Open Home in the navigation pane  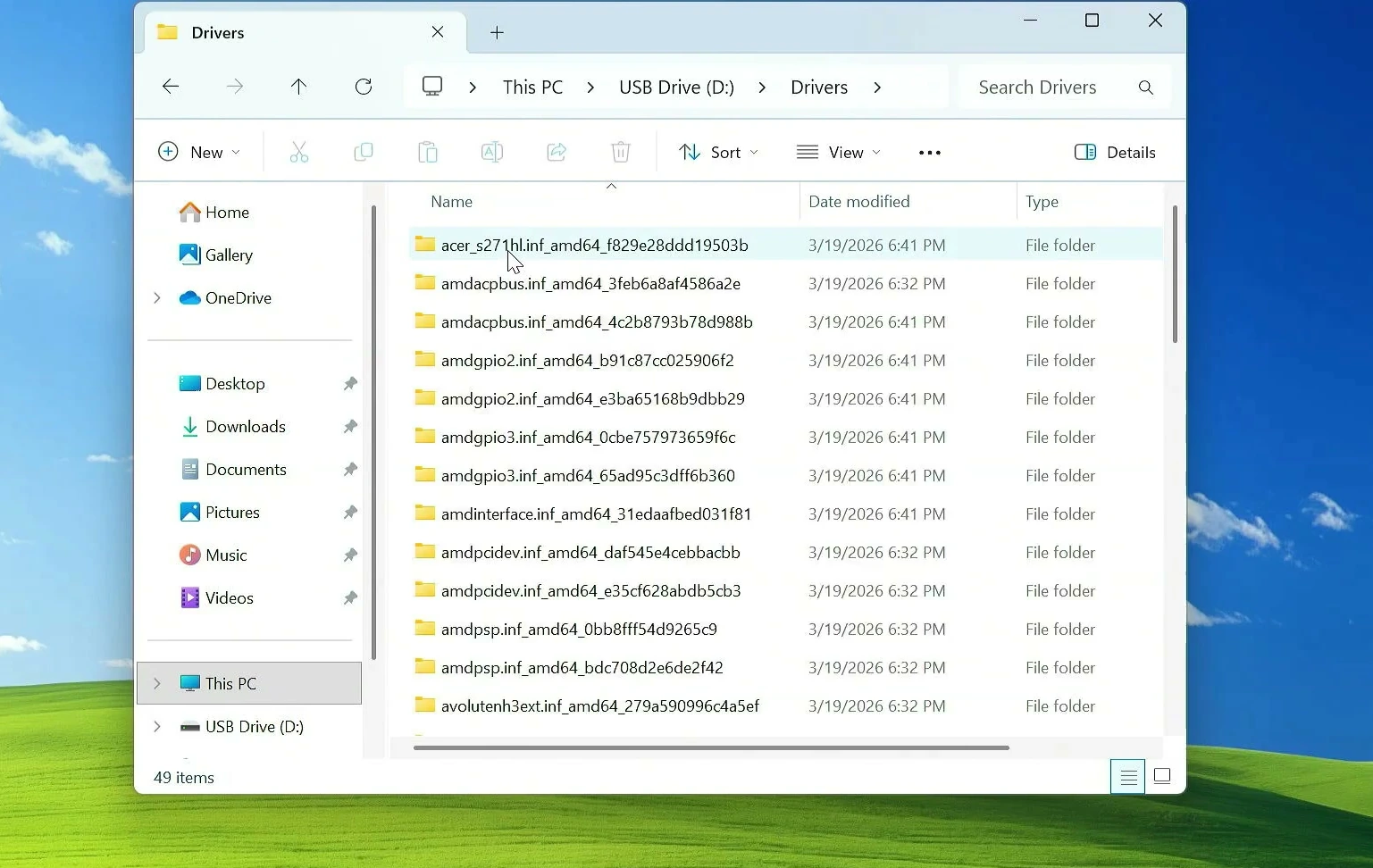[x=214, y=213]
